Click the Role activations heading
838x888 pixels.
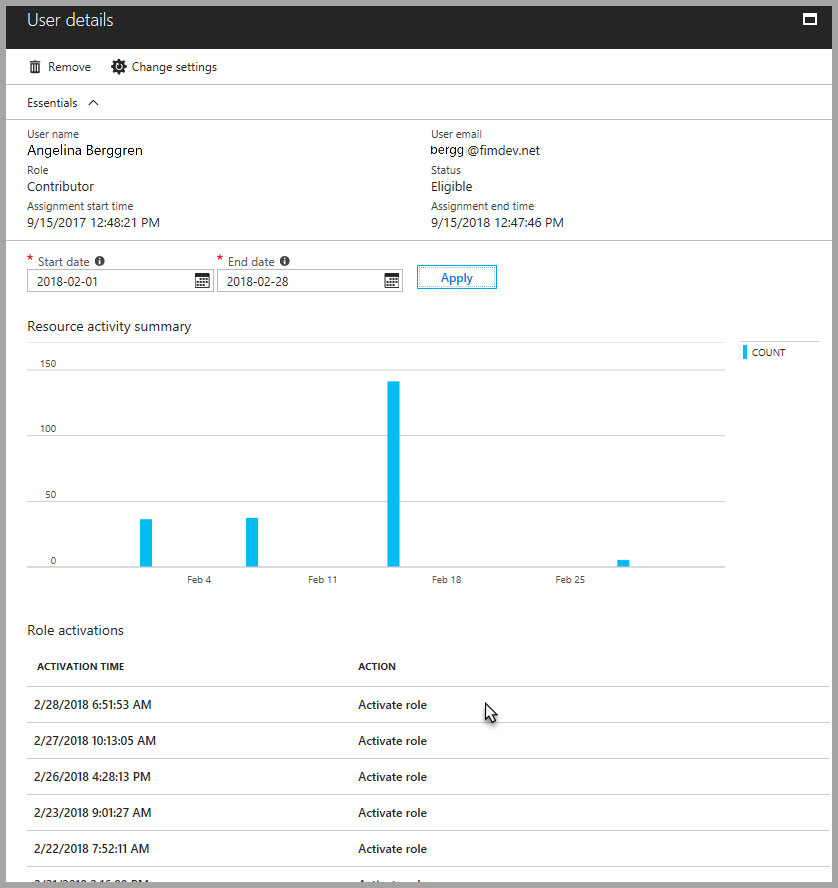coord(75,630)
